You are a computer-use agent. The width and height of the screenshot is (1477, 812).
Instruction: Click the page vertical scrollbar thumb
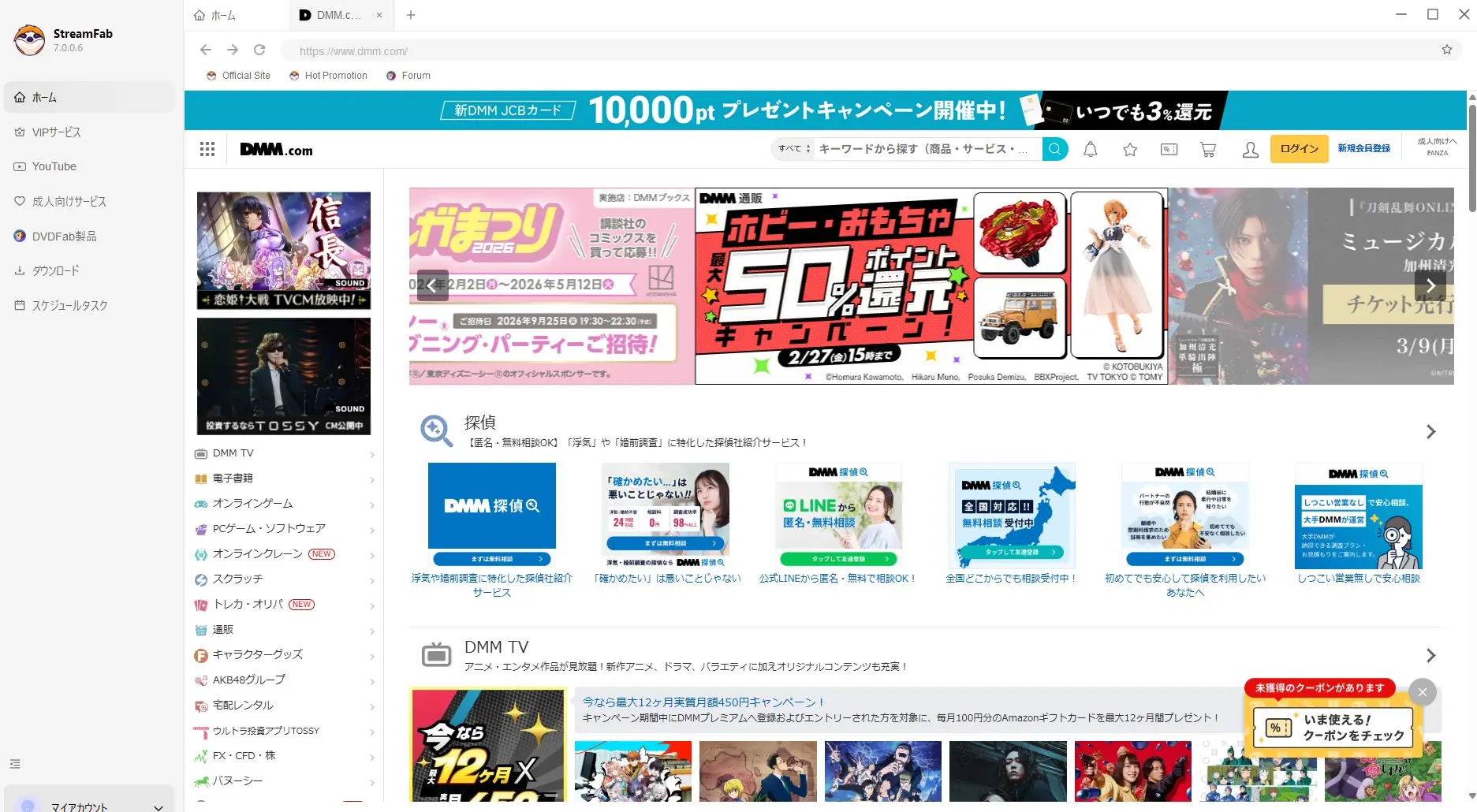click(x=1471, y=157)
